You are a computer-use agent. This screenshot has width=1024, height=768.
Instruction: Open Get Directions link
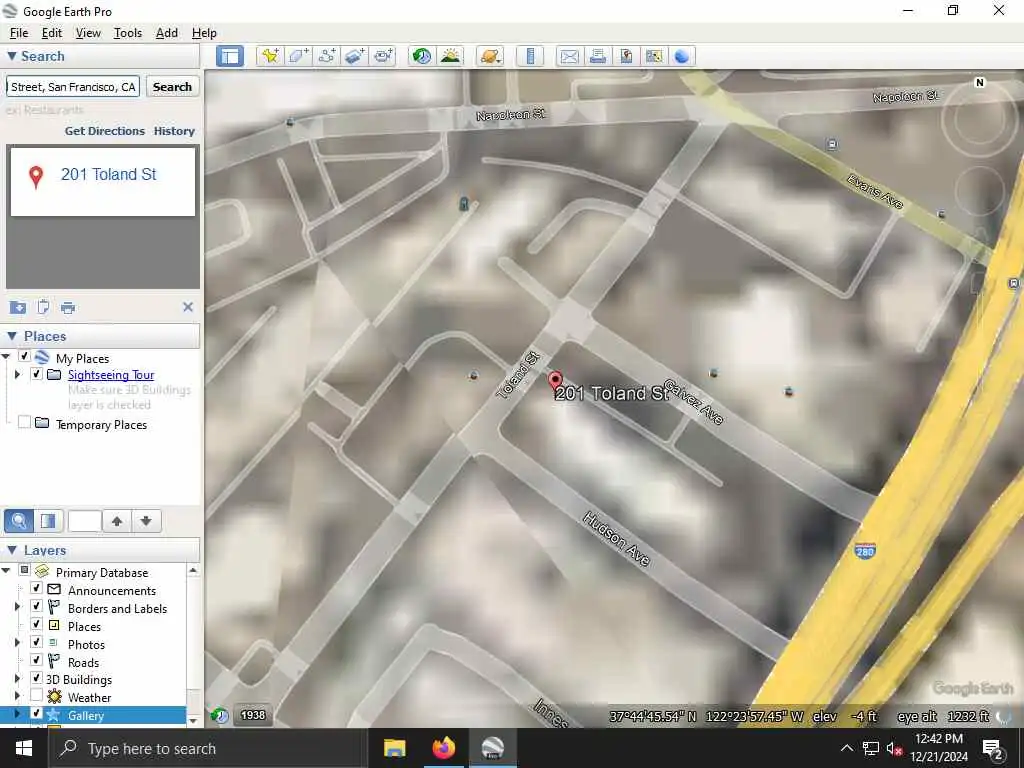click(104, 131)
